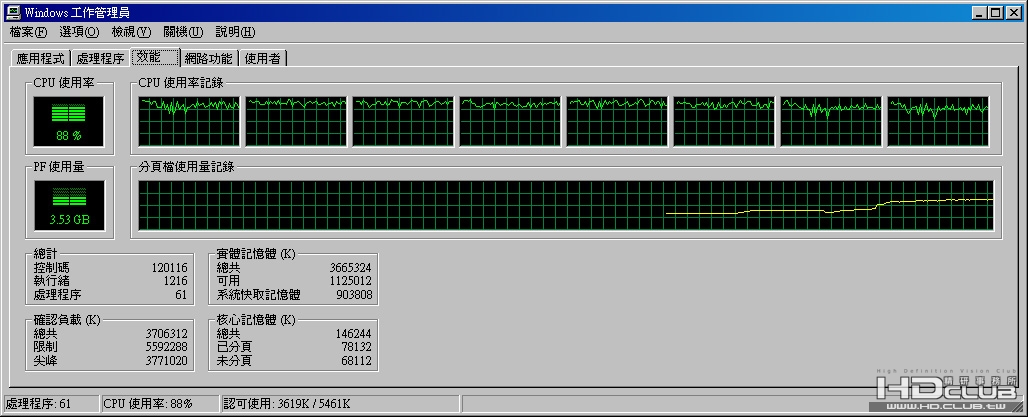
Task: Open the 關機(U) menu
Action: pyautogui.click(x=183, y=32)
